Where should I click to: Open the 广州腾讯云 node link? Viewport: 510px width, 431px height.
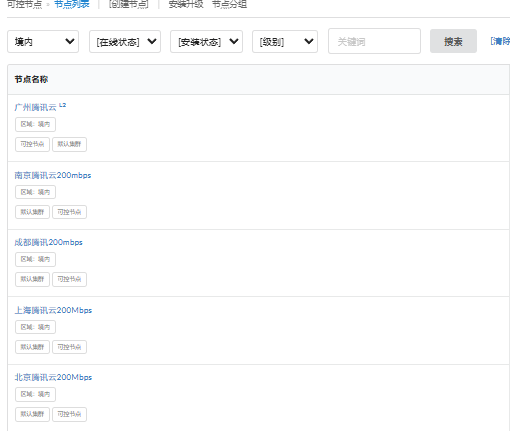35,107
